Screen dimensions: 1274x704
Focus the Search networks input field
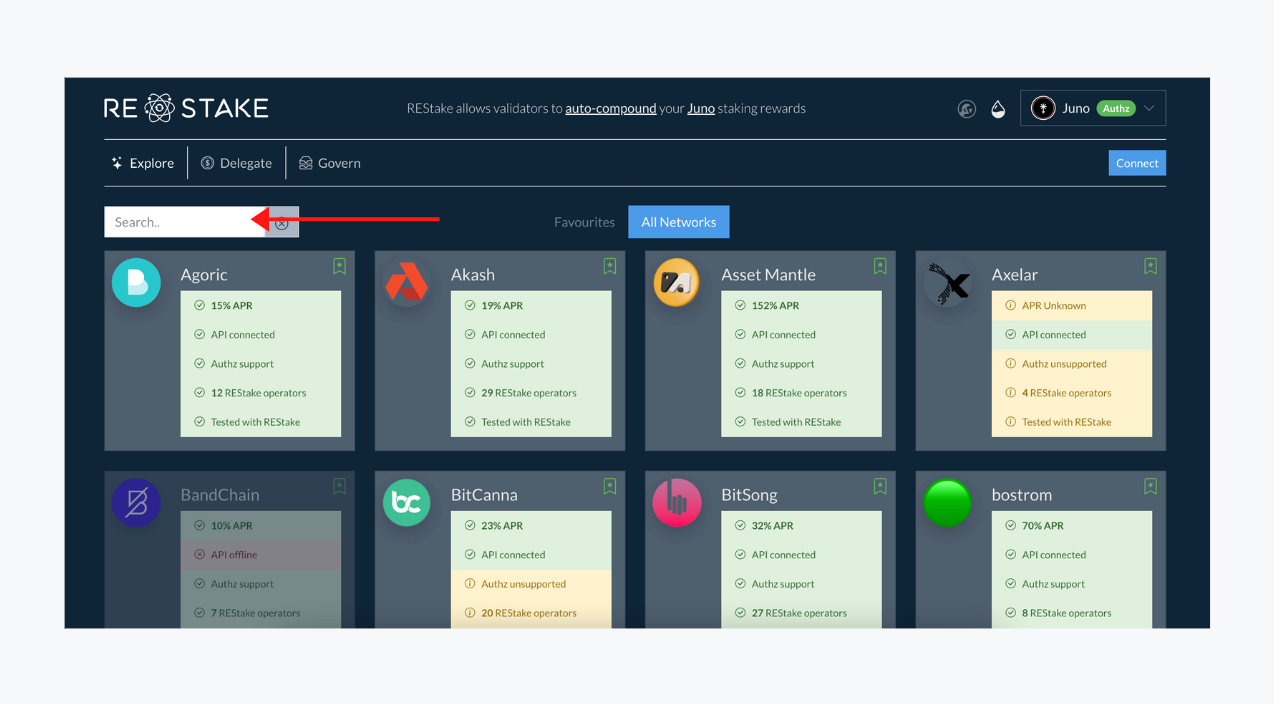coord(185,222)
